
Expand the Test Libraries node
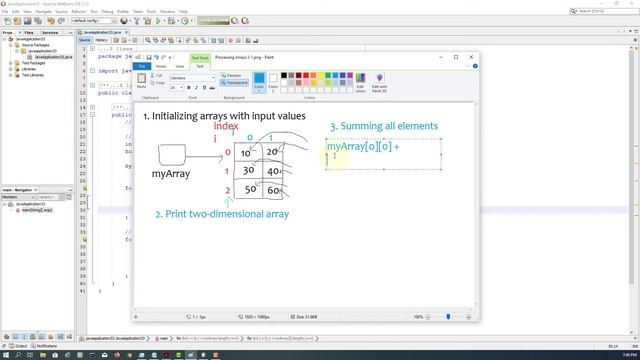pos(11,76)
